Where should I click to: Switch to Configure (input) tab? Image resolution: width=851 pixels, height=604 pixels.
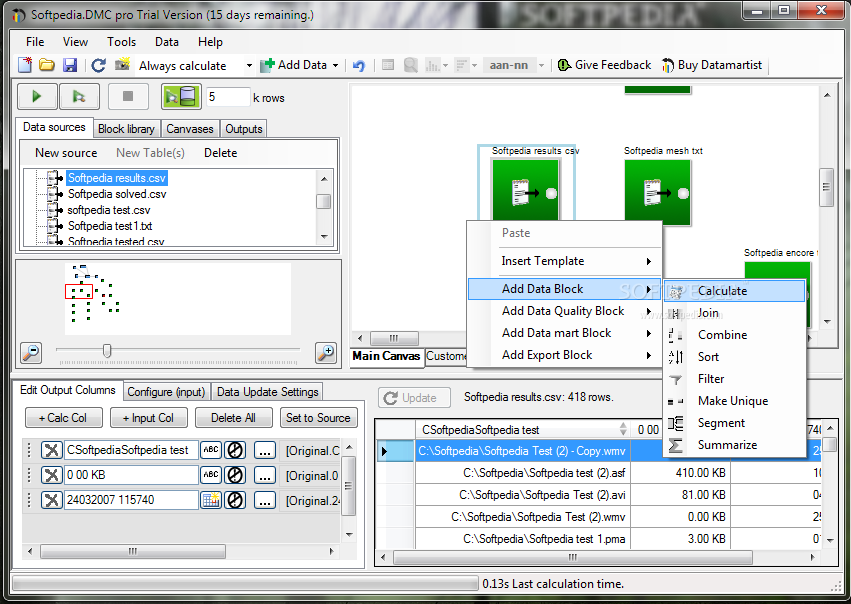[166, 392]
